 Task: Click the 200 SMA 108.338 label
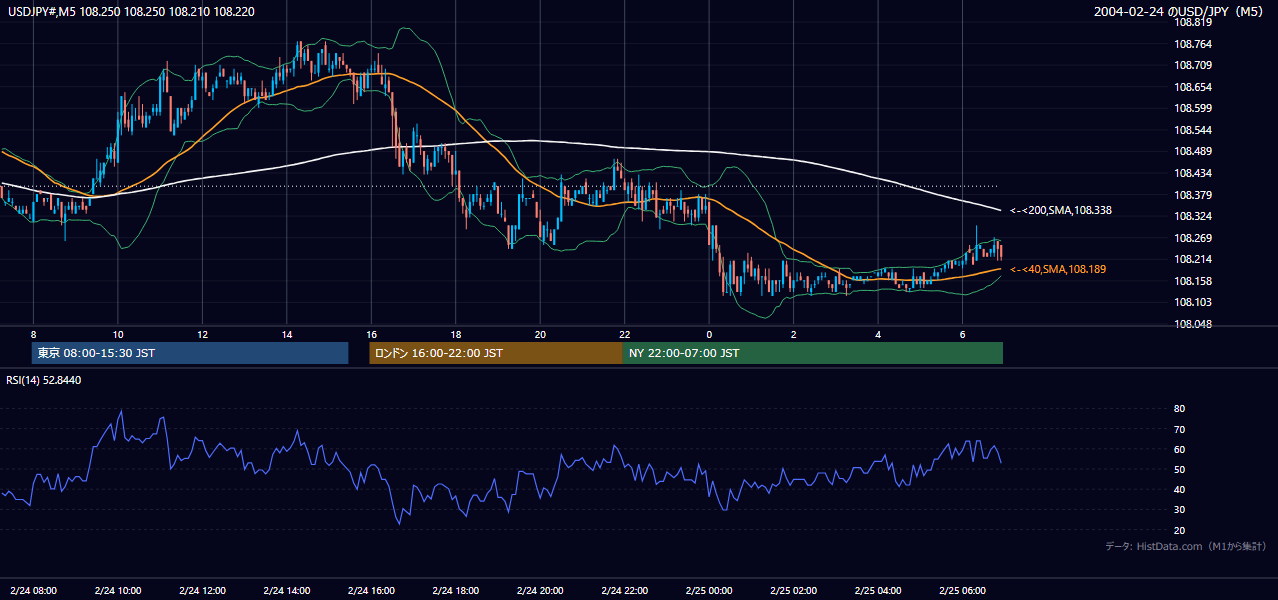pyautogui.click(x=1061, y=211)
